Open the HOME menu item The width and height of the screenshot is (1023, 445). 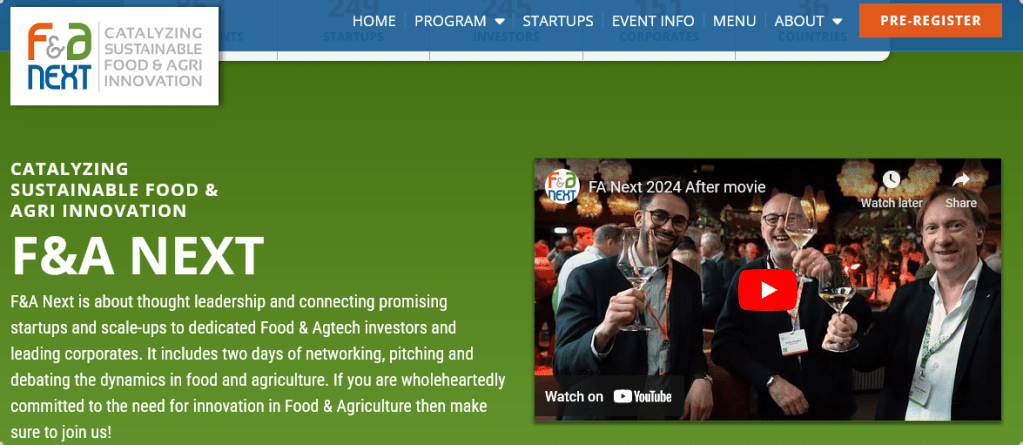point(374,21)
